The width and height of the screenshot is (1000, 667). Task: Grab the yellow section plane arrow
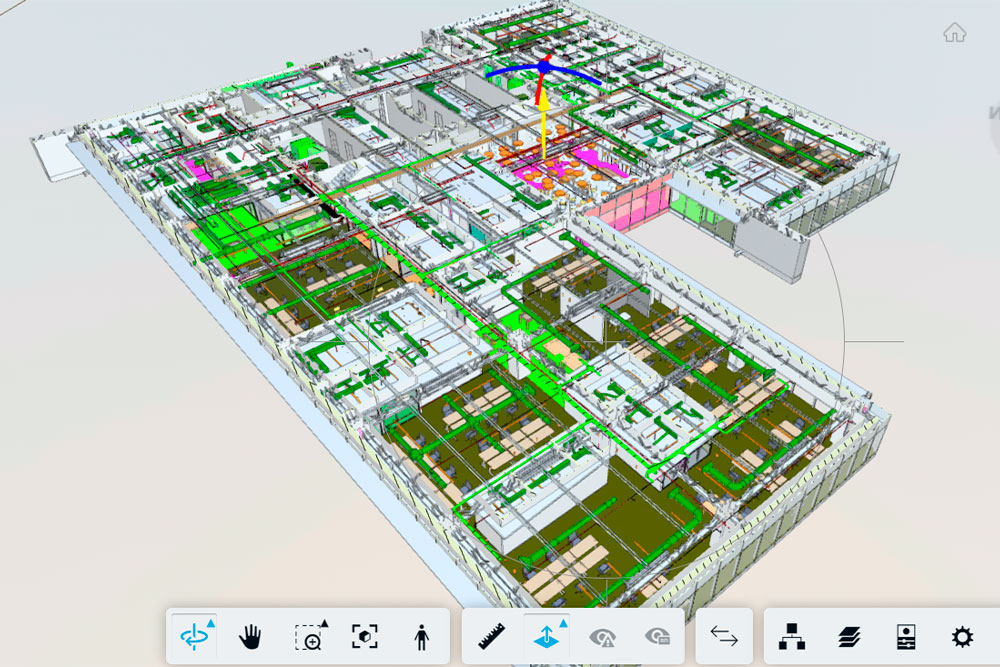[542, 120]
